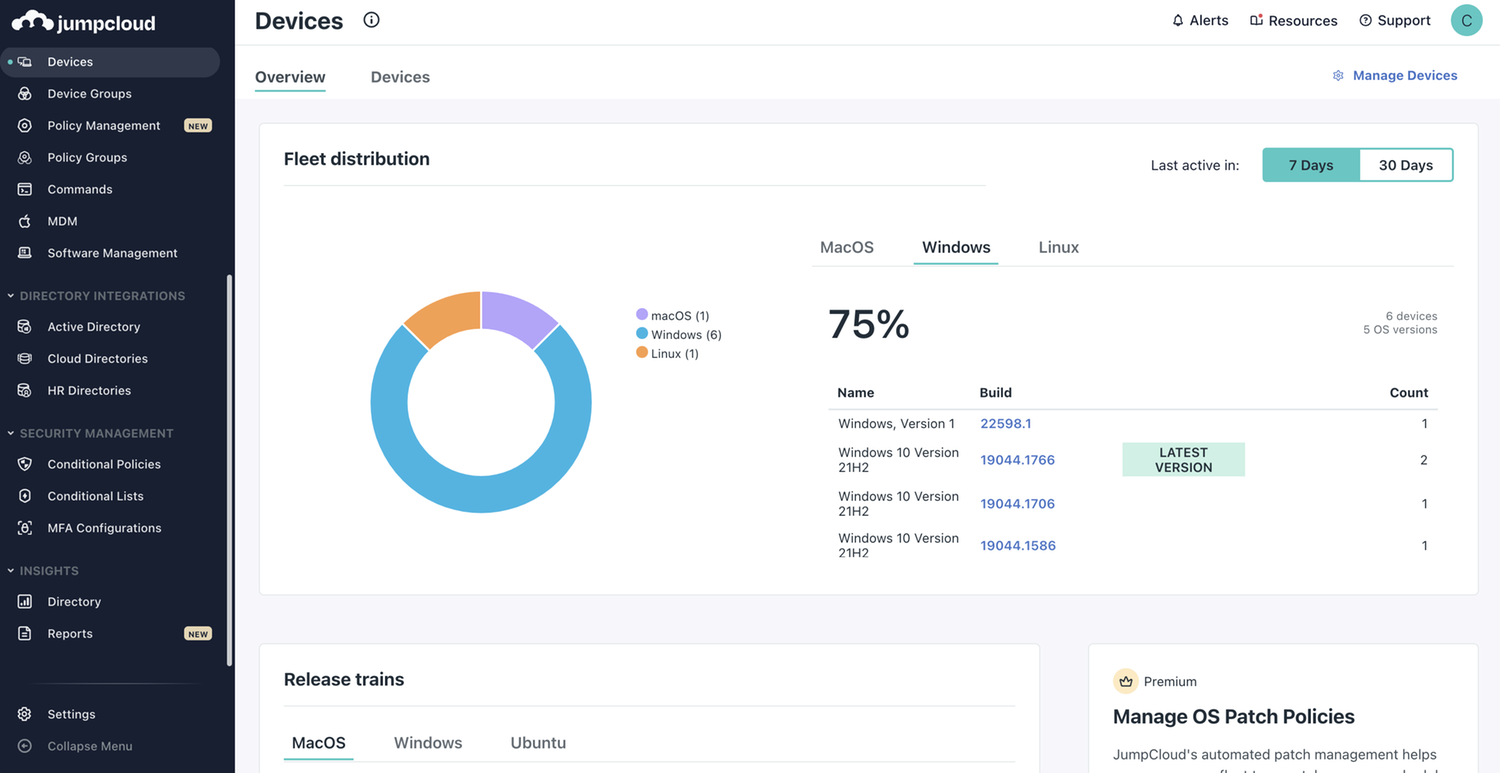Image resolution: width=1500 pixels, height=773 pixels.
Task: Select the MacOS fleet distribution tab
Action: tap(847, 247)
